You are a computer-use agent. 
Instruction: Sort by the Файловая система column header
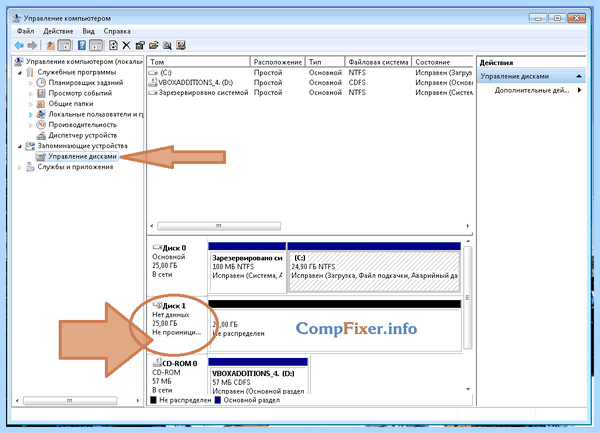click(378, 62)
